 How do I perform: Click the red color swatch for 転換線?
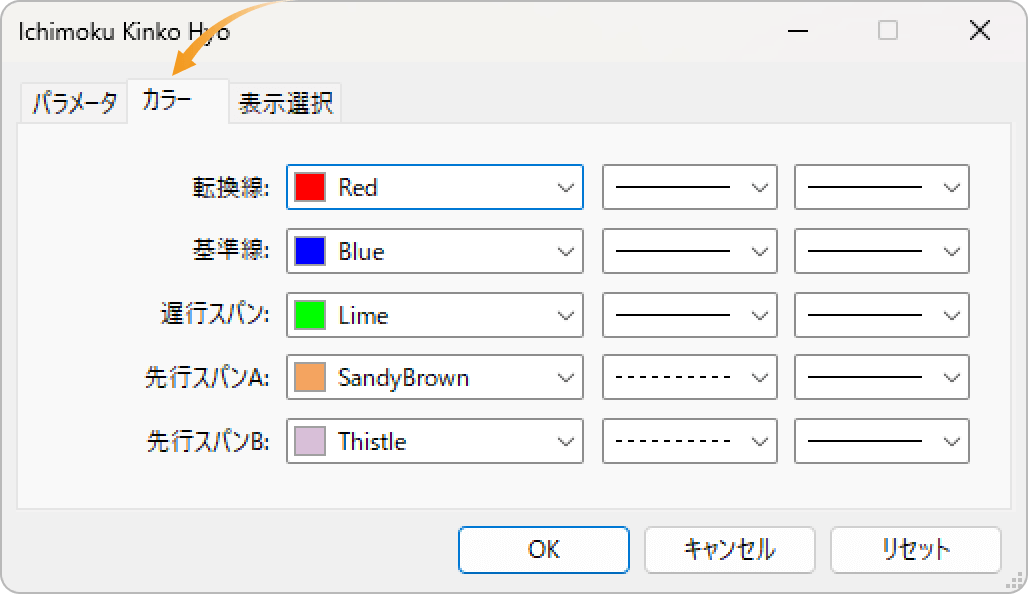pyautogui.click(x=310, y=188)
